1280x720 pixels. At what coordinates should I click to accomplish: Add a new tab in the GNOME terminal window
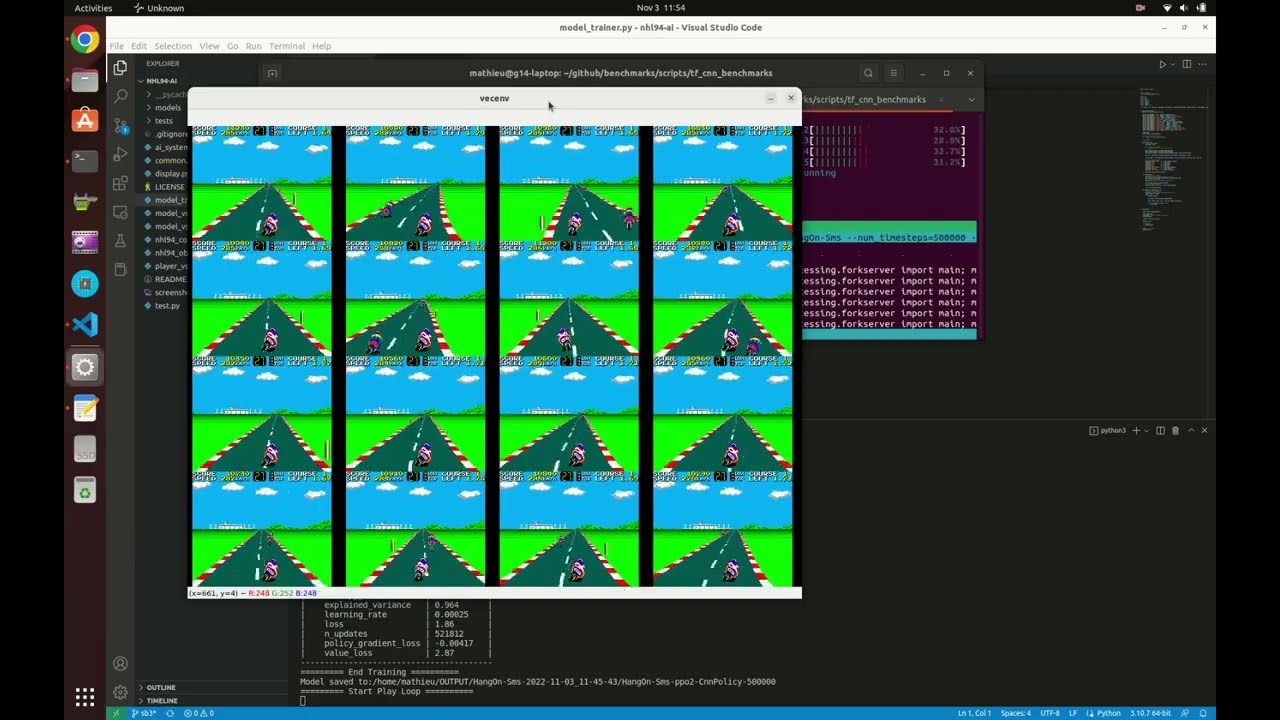pyautogui.click(x=272, y=73)
